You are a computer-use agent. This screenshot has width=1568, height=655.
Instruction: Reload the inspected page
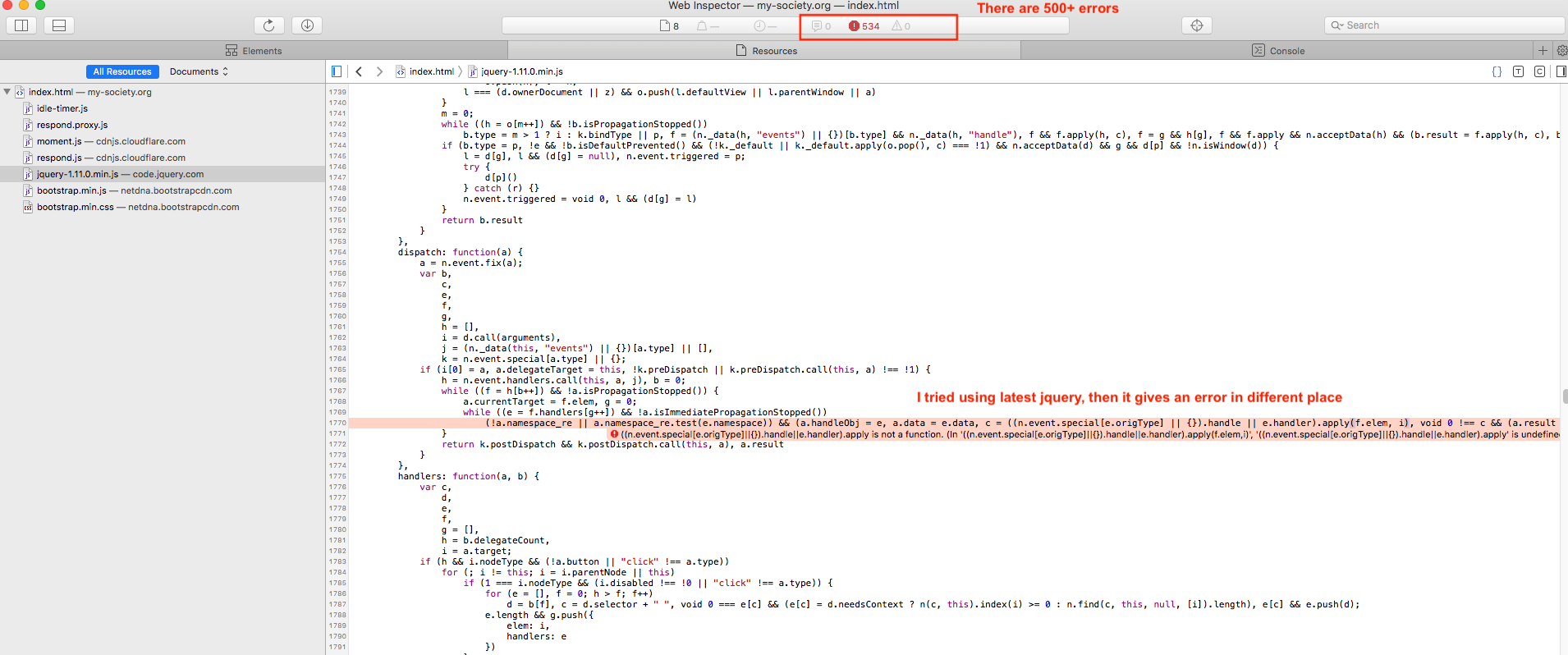click(x=268, y=25)
